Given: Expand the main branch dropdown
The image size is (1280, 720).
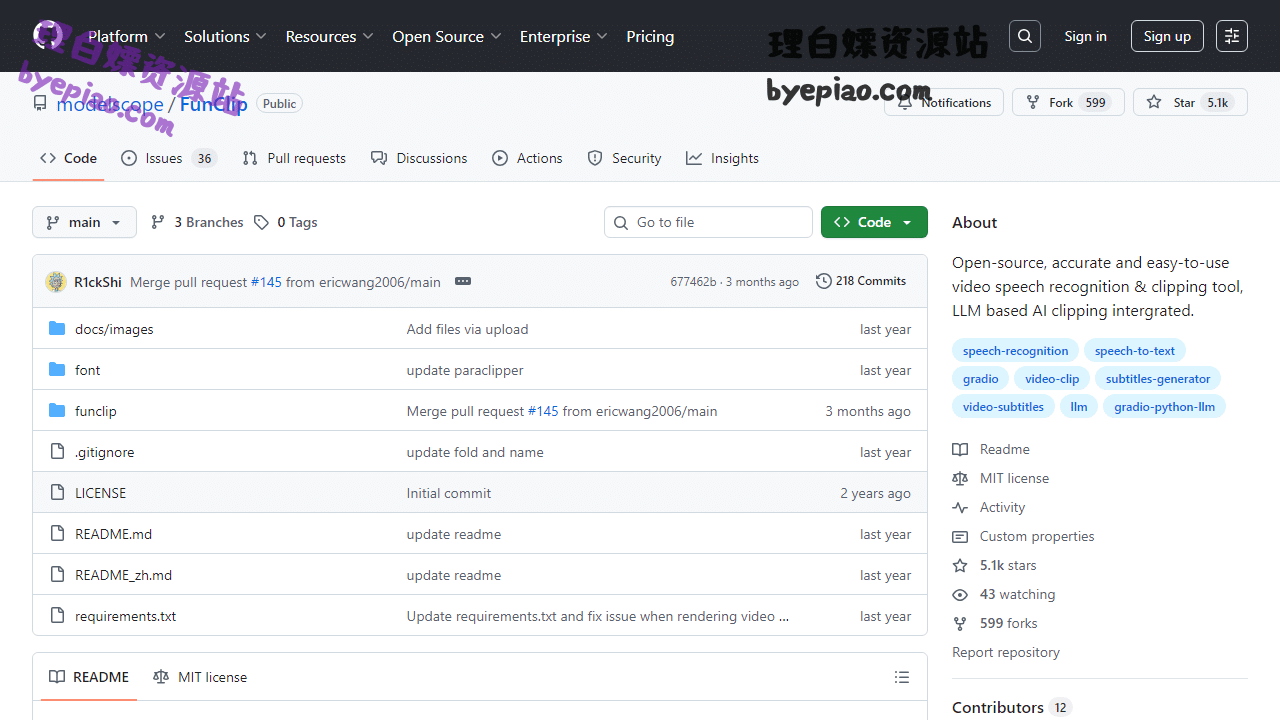Looking at the screenshot, I should pos(84,222).
